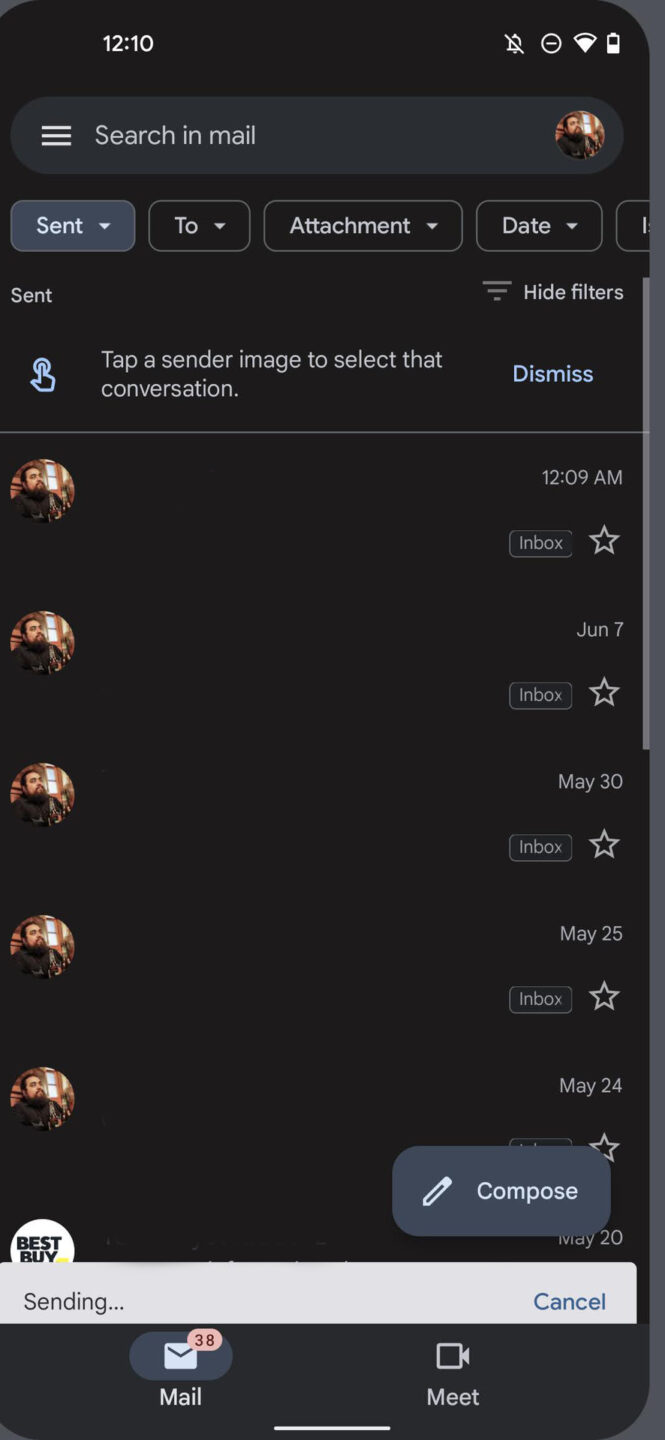Select the 12:09 AM conversation sender image
This screenshot has width=665, height=1440.
pos(42,491)
